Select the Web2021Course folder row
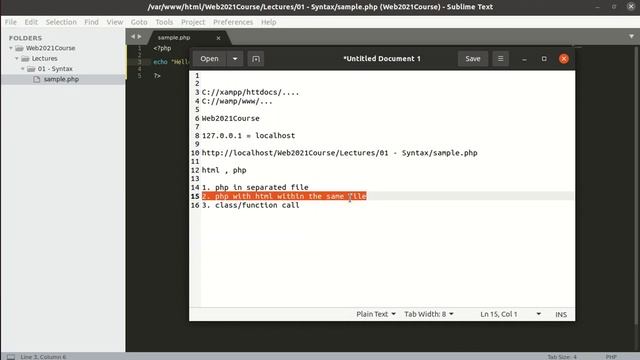 63,48
